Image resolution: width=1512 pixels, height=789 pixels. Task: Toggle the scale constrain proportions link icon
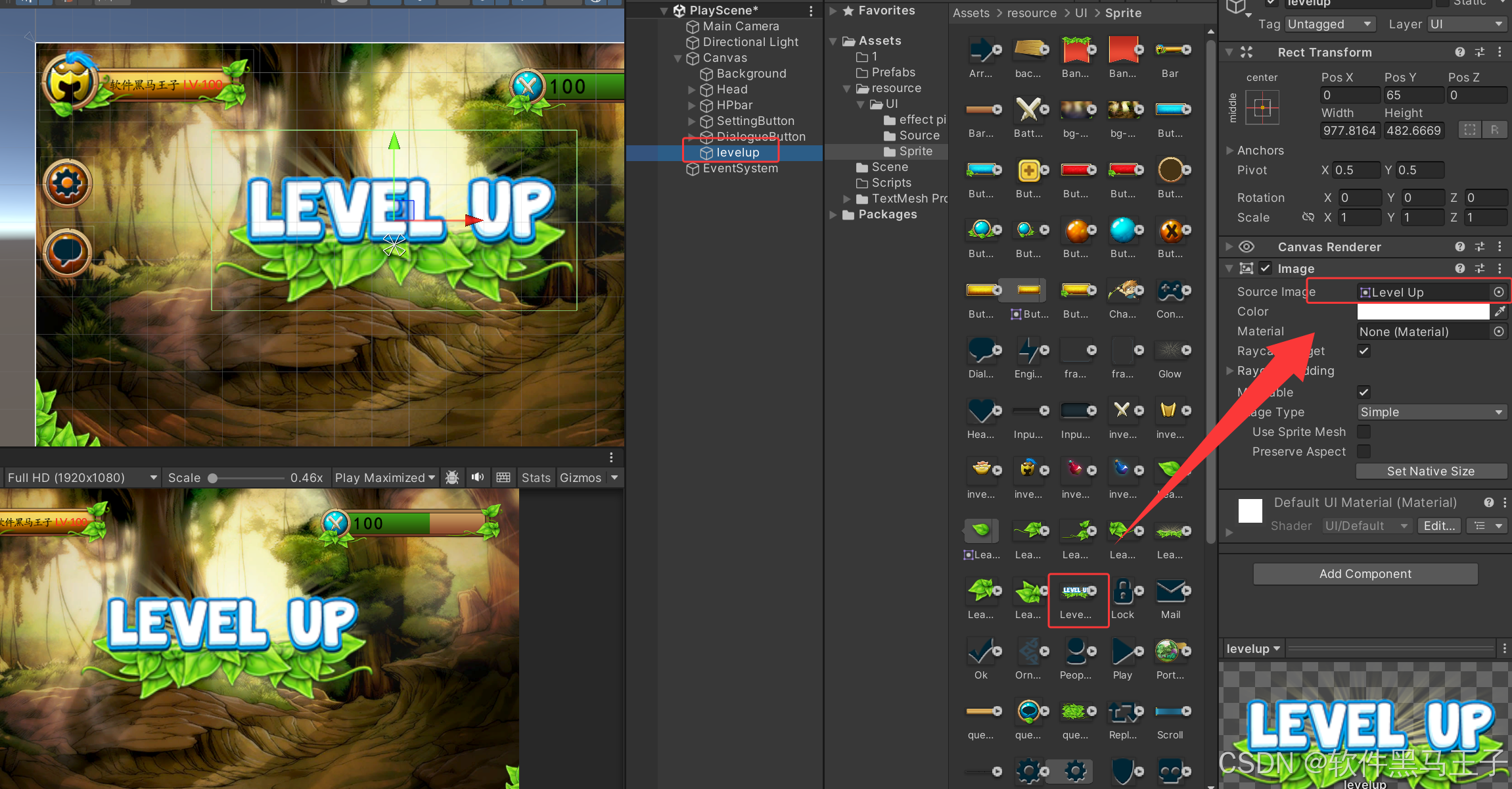tap(1308, 218)
